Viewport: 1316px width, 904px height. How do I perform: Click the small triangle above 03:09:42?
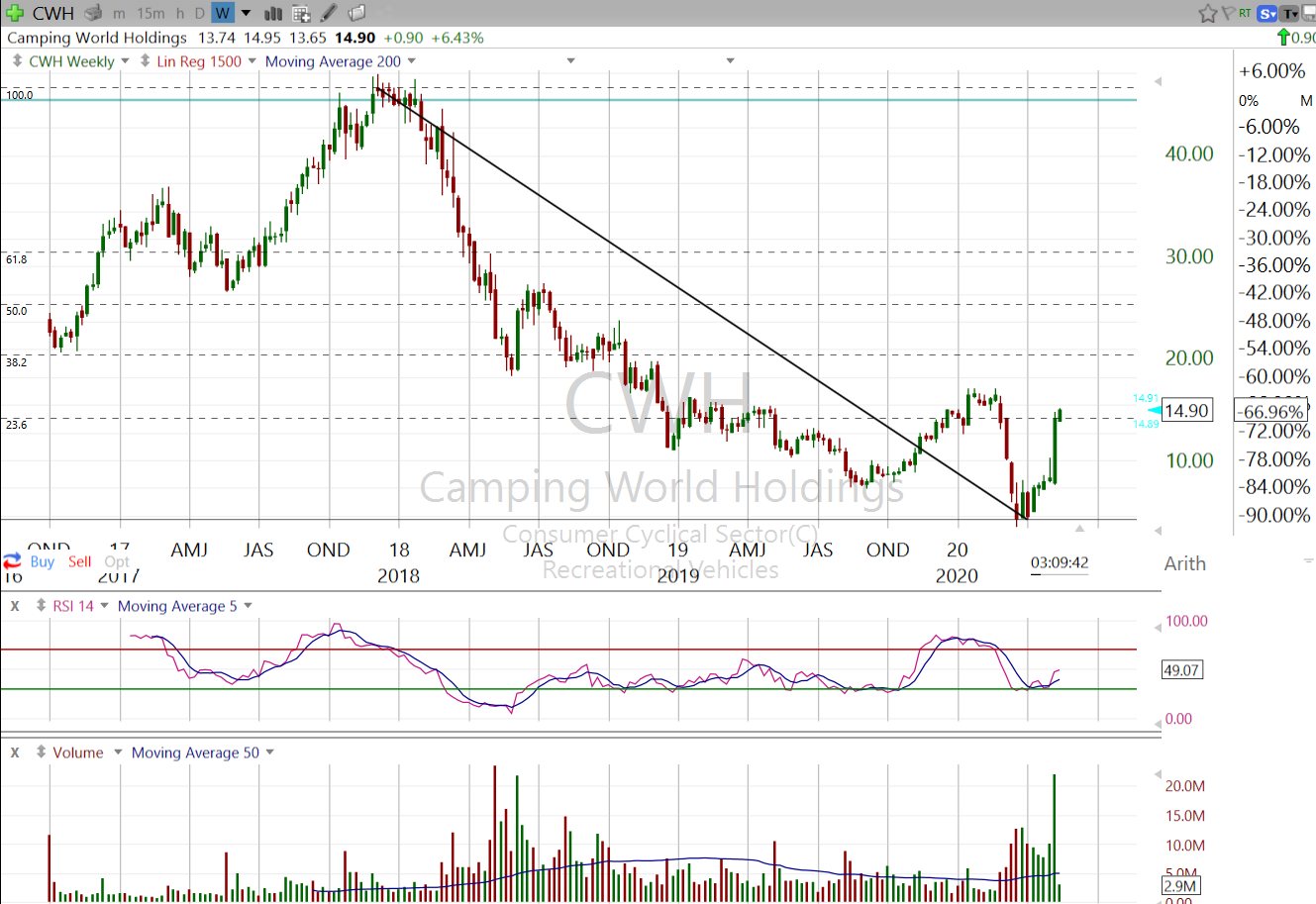click(1079, 529)
